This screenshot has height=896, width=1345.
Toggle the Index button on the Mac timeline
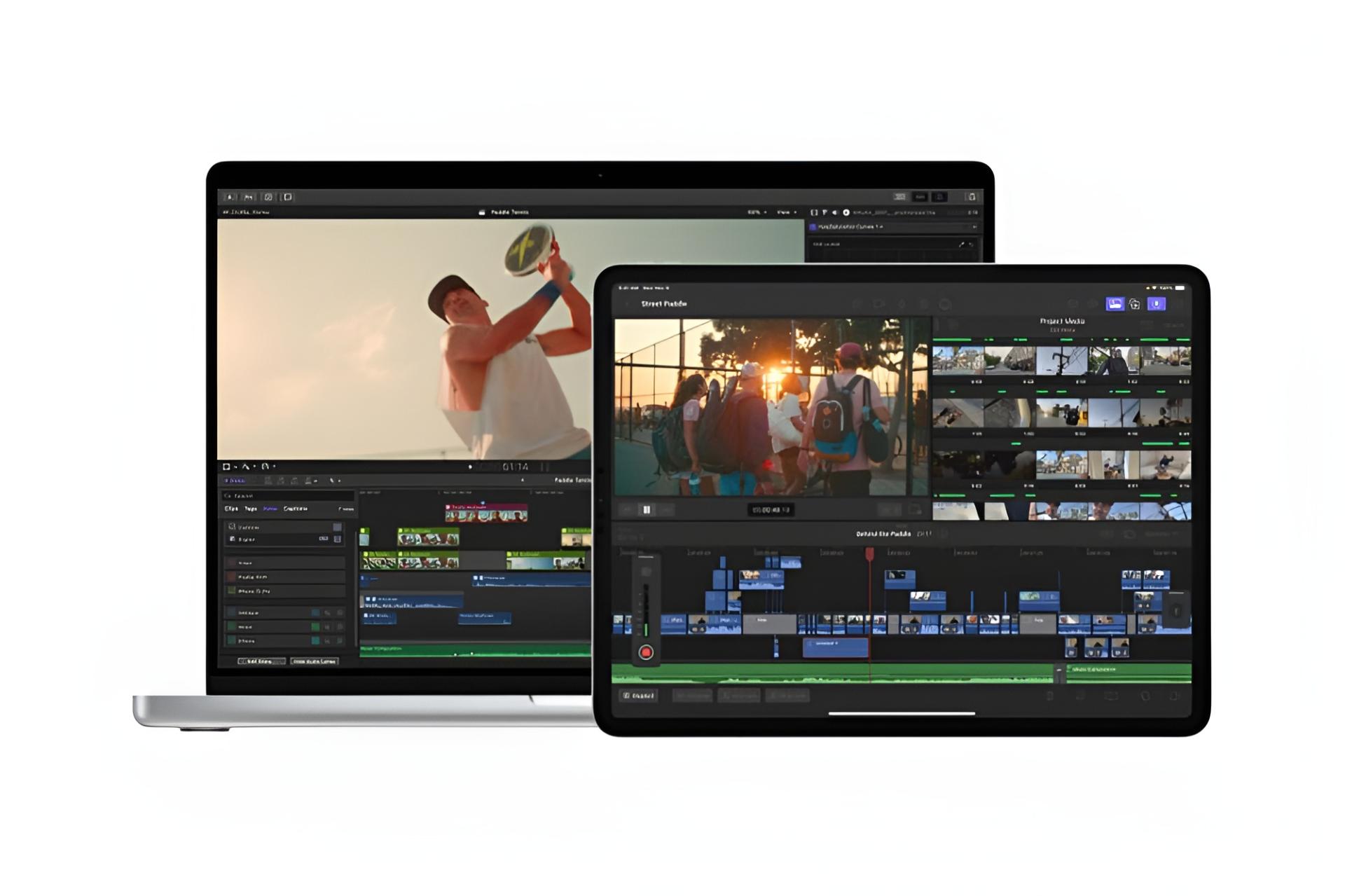point(234,481)
